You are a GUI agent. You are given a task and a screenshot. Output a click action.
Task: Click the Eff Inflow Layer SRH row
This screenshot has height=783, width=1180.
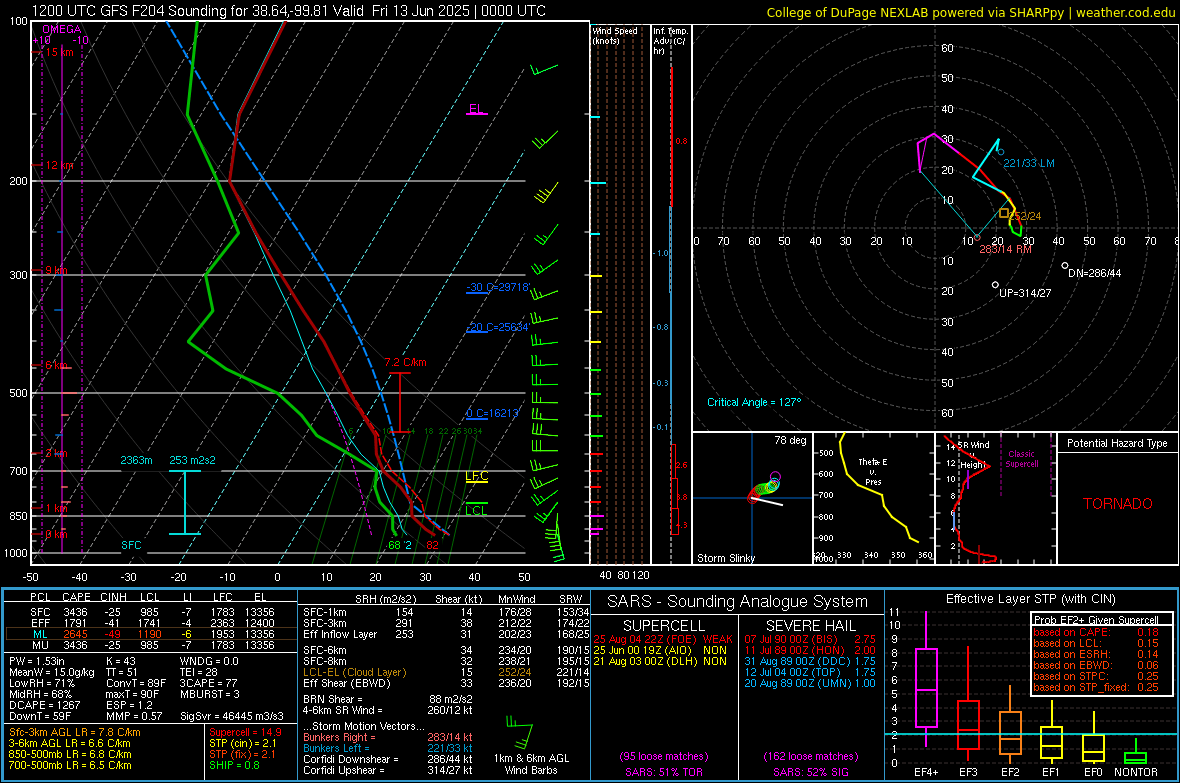pyautogui.click(x=445, y=635)
